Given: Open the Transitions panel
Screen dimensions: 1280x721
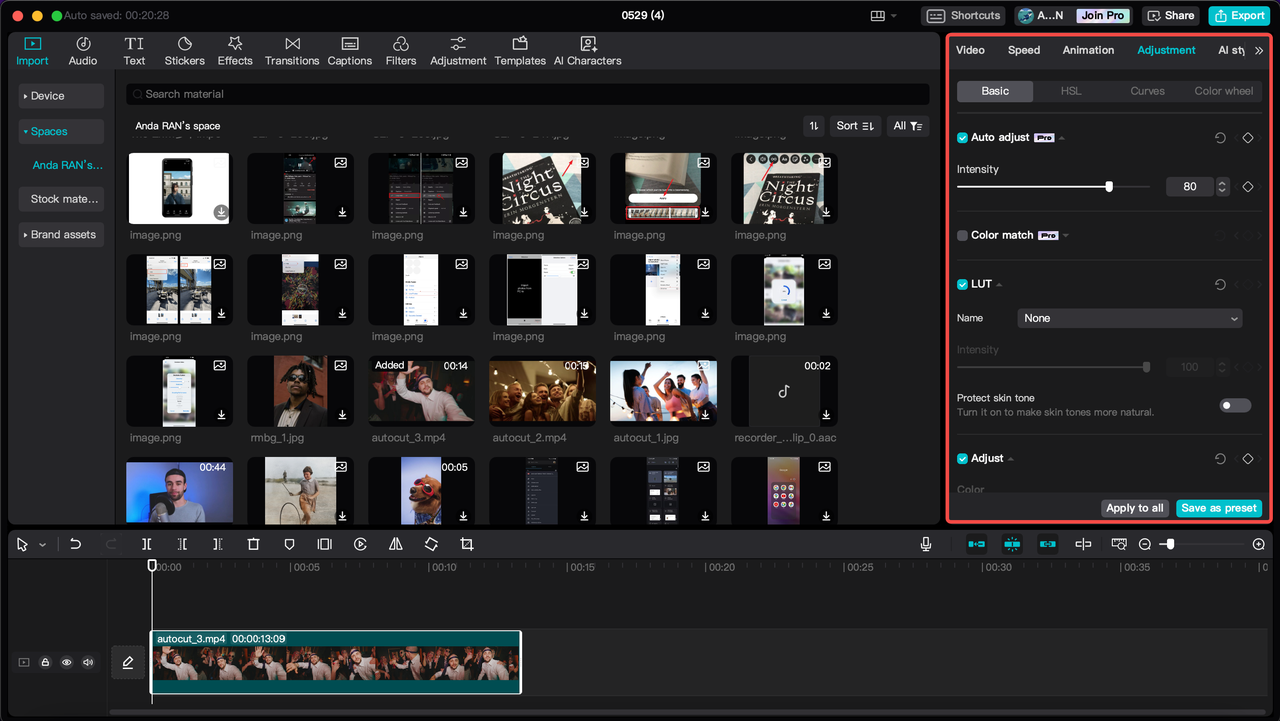Looking at the screenshot, I should [291, 50].
